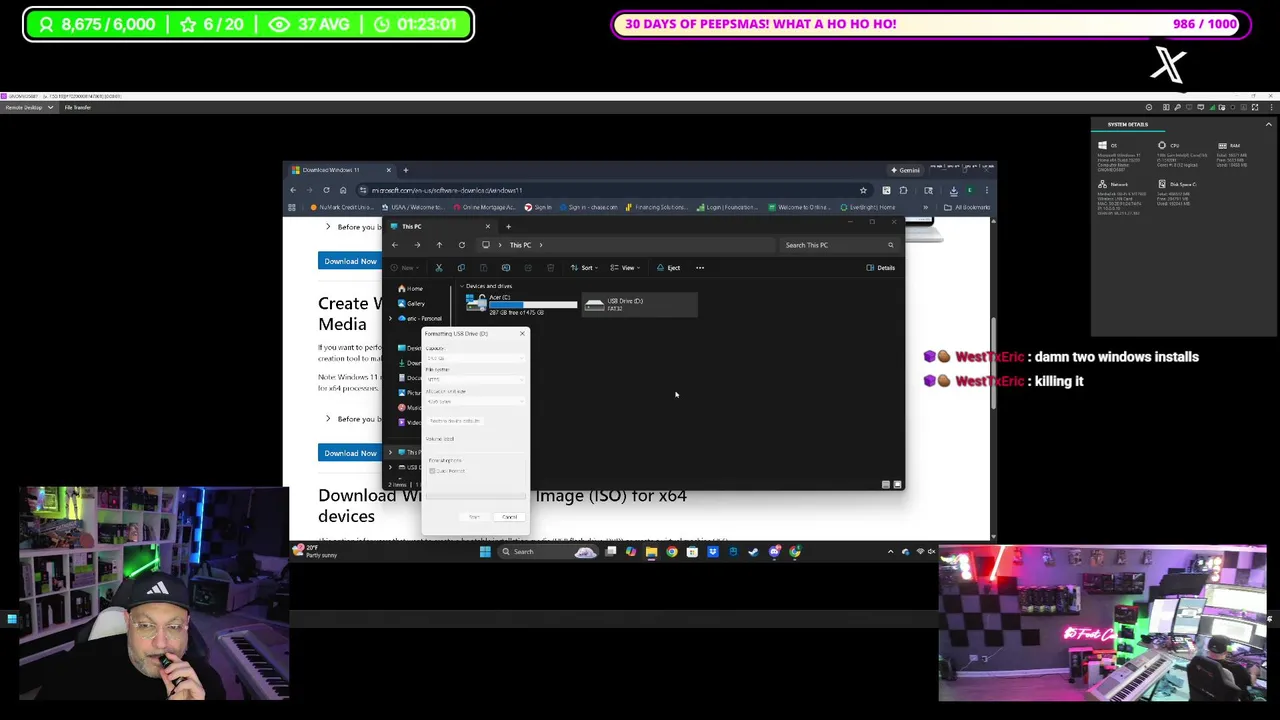Screen dimensions: 1280x720
Task: Open the File Transfer menu
Action: (77, 107)
